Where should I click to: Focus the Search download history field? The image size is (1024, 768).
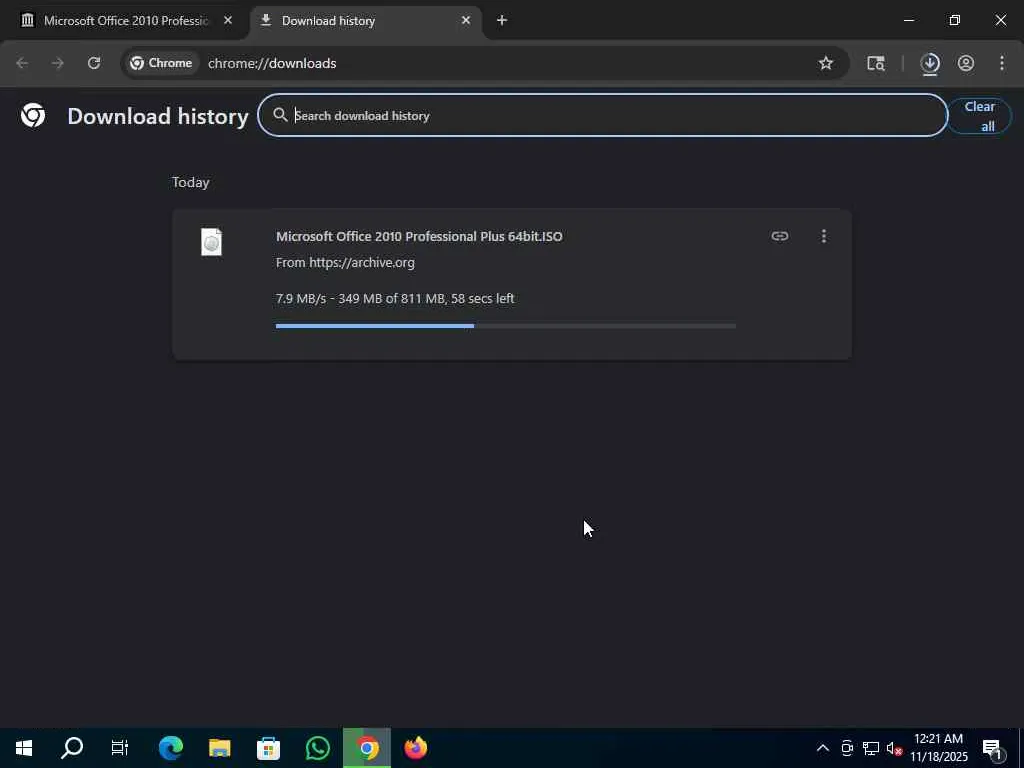point(602,115)
